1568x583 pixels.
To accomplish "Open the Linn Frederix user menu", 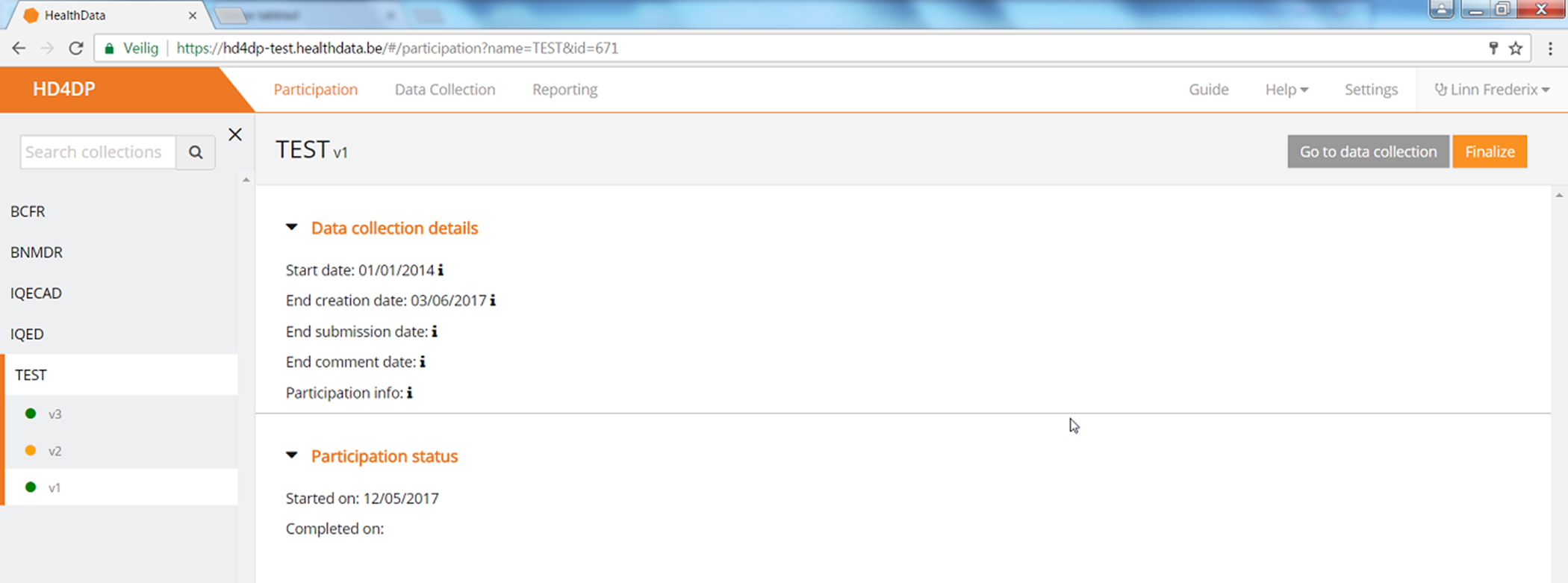I will (x=1492, y=90).
